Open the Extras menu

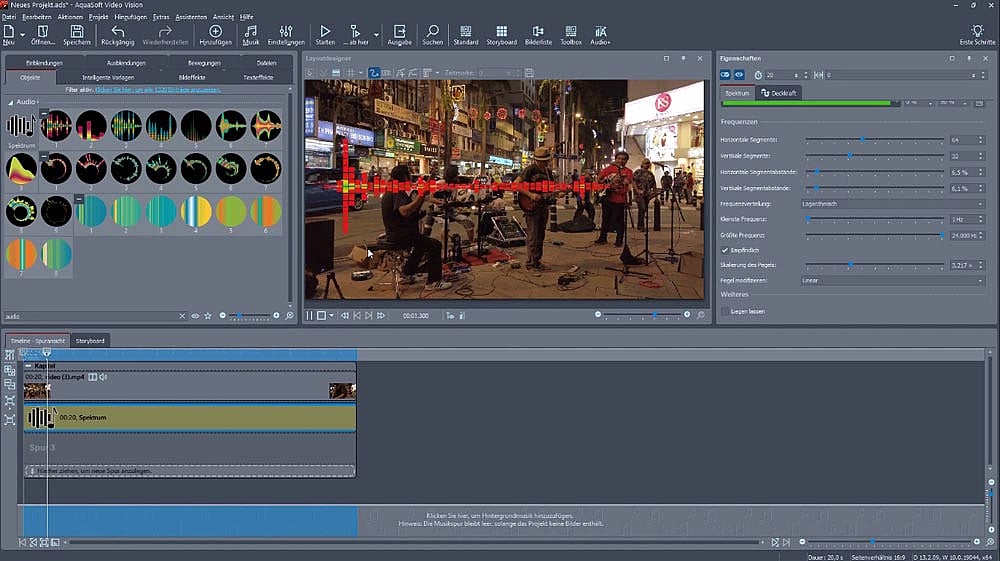(x=161, y=17)
